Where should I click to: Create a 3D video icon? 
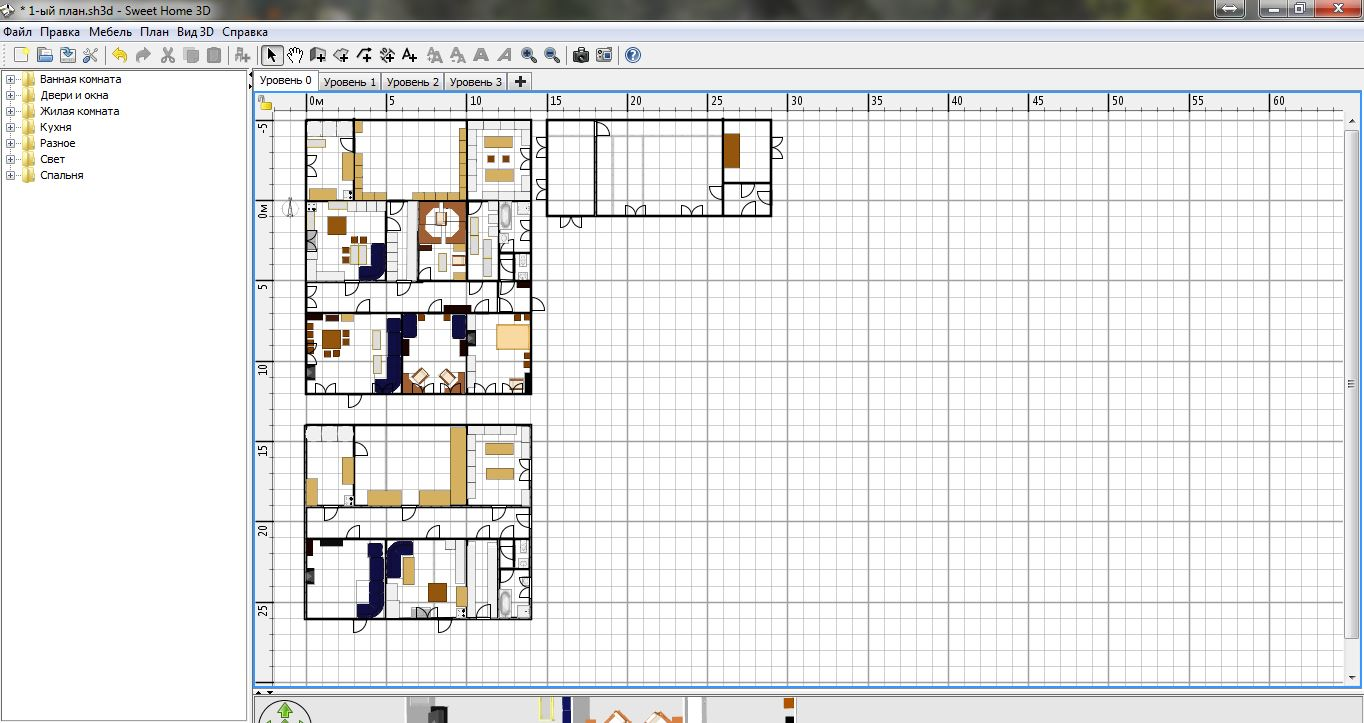[604, 55]
